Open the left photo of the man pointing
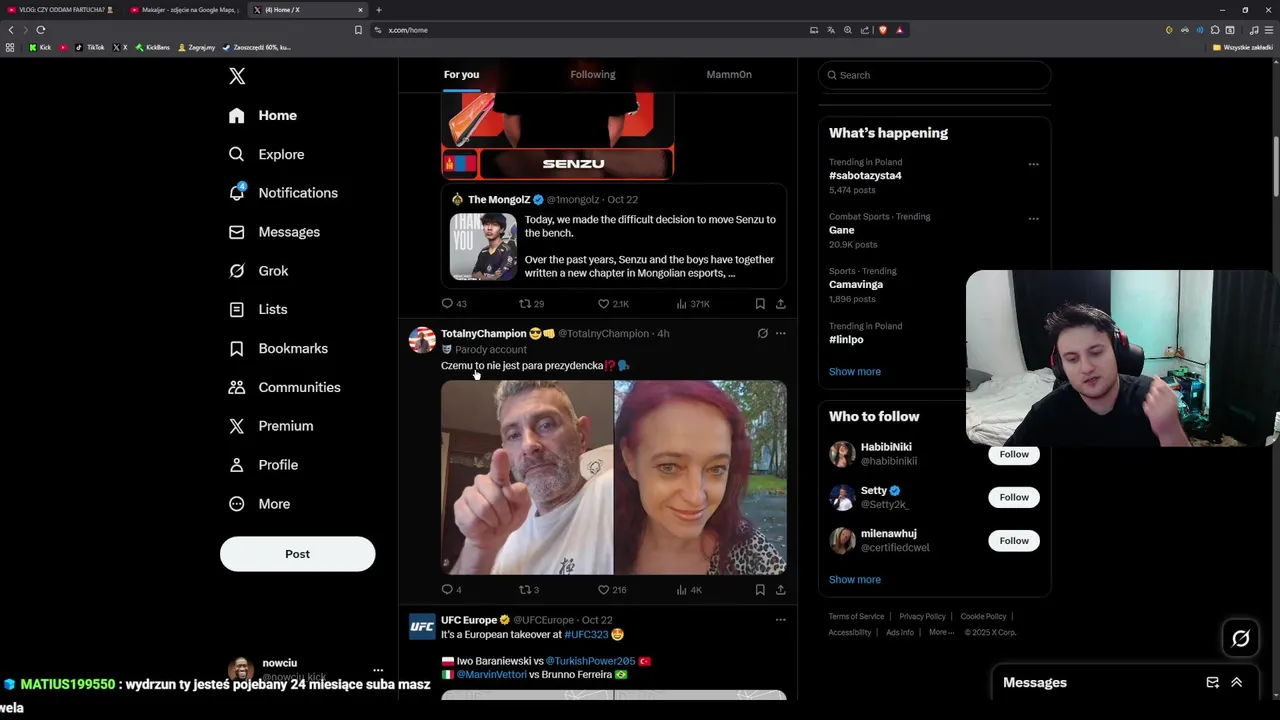 527,477
